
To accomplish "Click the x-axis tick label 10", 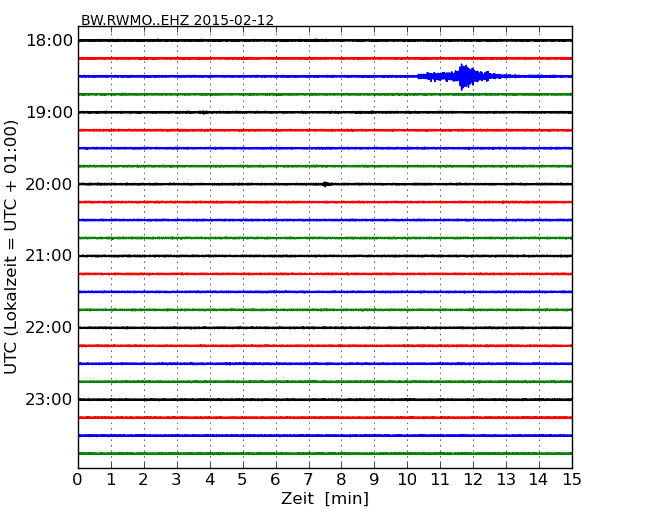I will (407, 479).
